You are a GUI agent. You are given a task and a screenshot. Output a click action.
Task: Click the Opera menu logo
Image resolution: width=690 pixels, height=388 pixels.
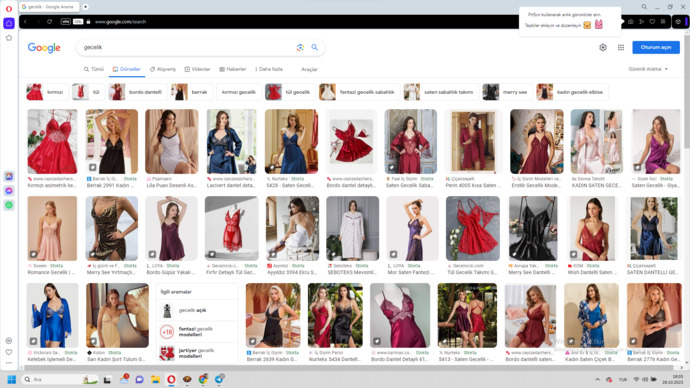coord(9,8)
